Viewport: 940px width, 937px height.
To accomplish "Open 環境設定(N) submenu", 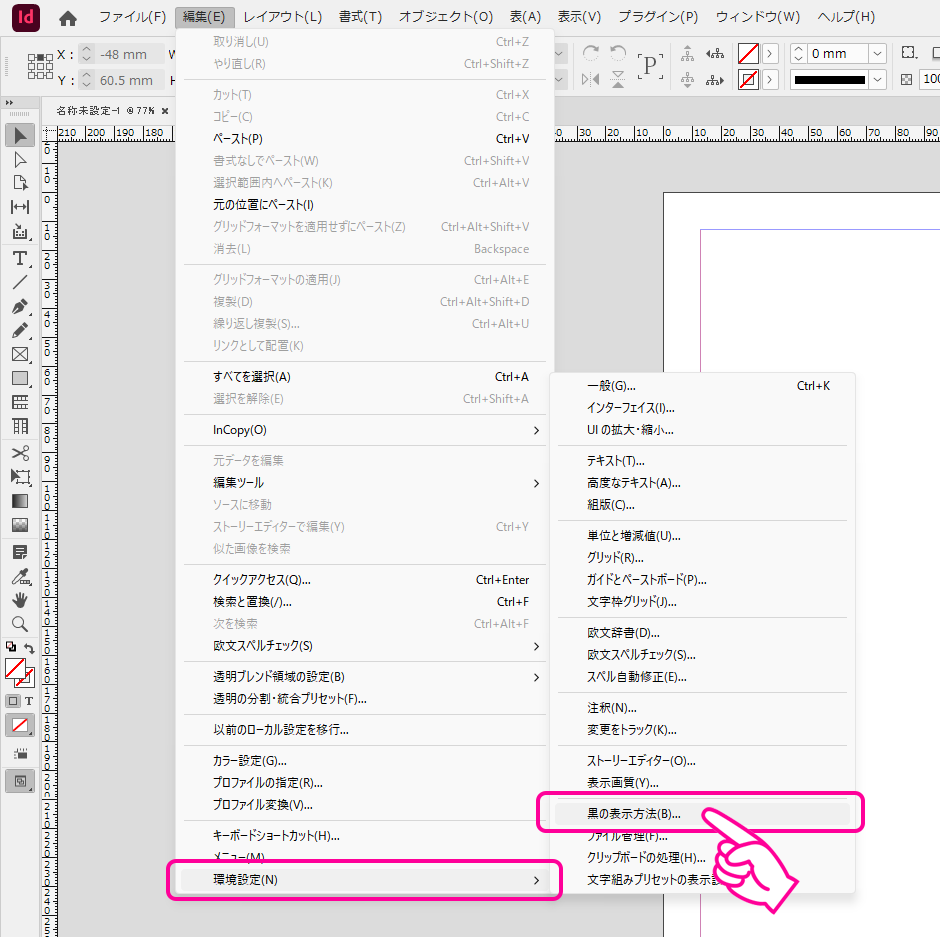I will (x=364, y=879).
